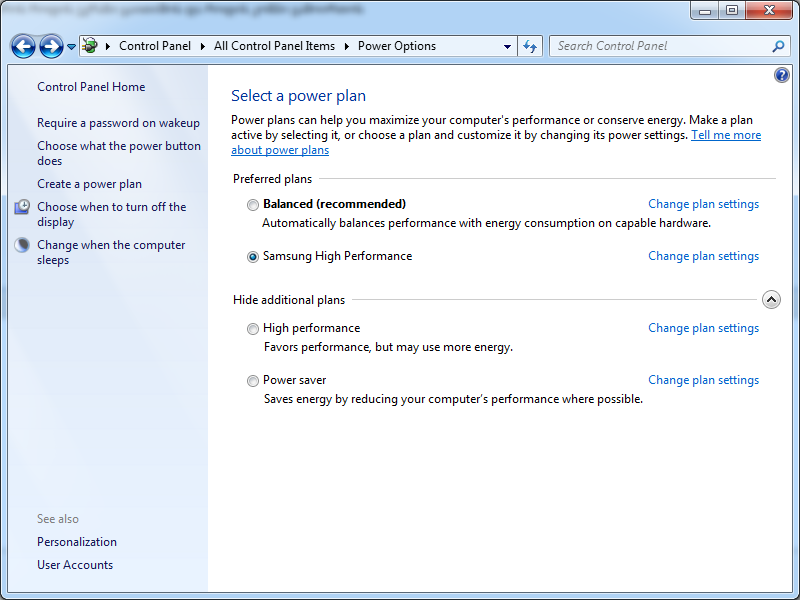Click the Control Panel icon in the address bar
This screenshot has height=600, width=800.
(x=90, y=46)
